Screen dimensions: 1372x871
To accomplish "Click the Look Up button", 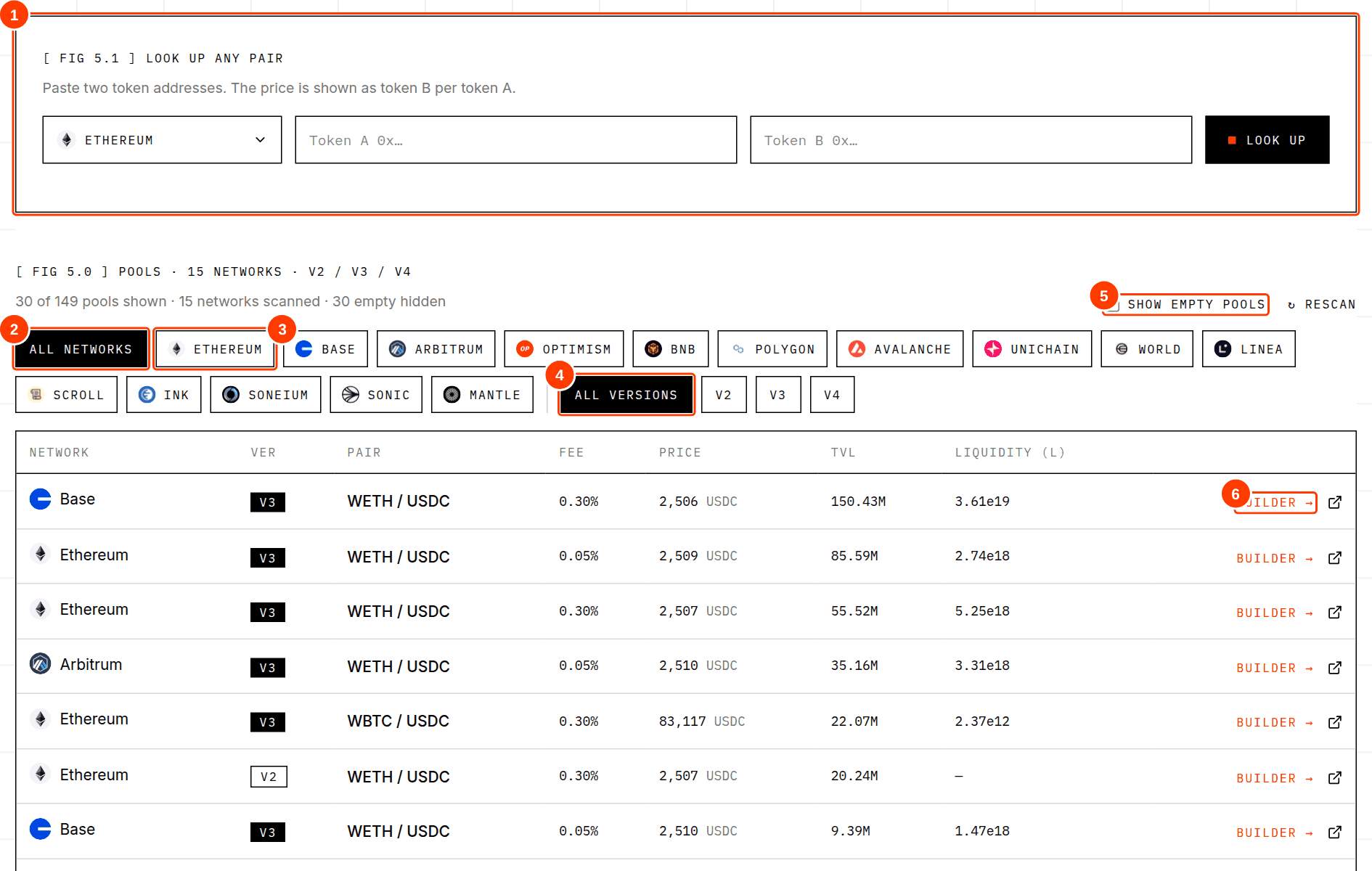I will click(x=1267, y=140).
